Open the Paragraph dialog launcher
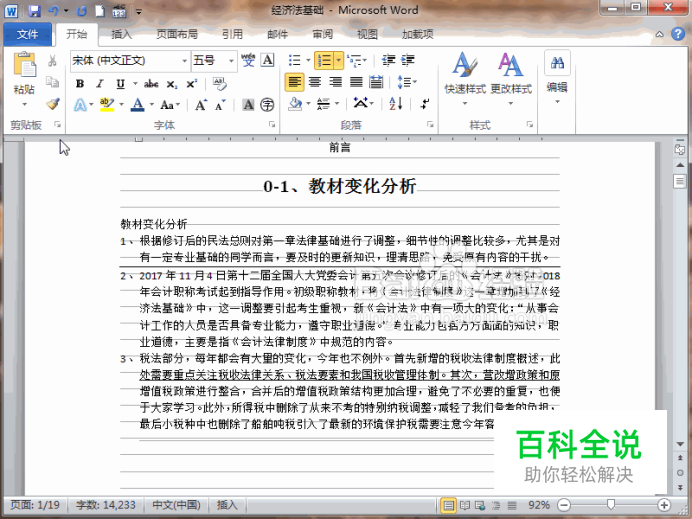692x519 pixels. pos(430,125)
